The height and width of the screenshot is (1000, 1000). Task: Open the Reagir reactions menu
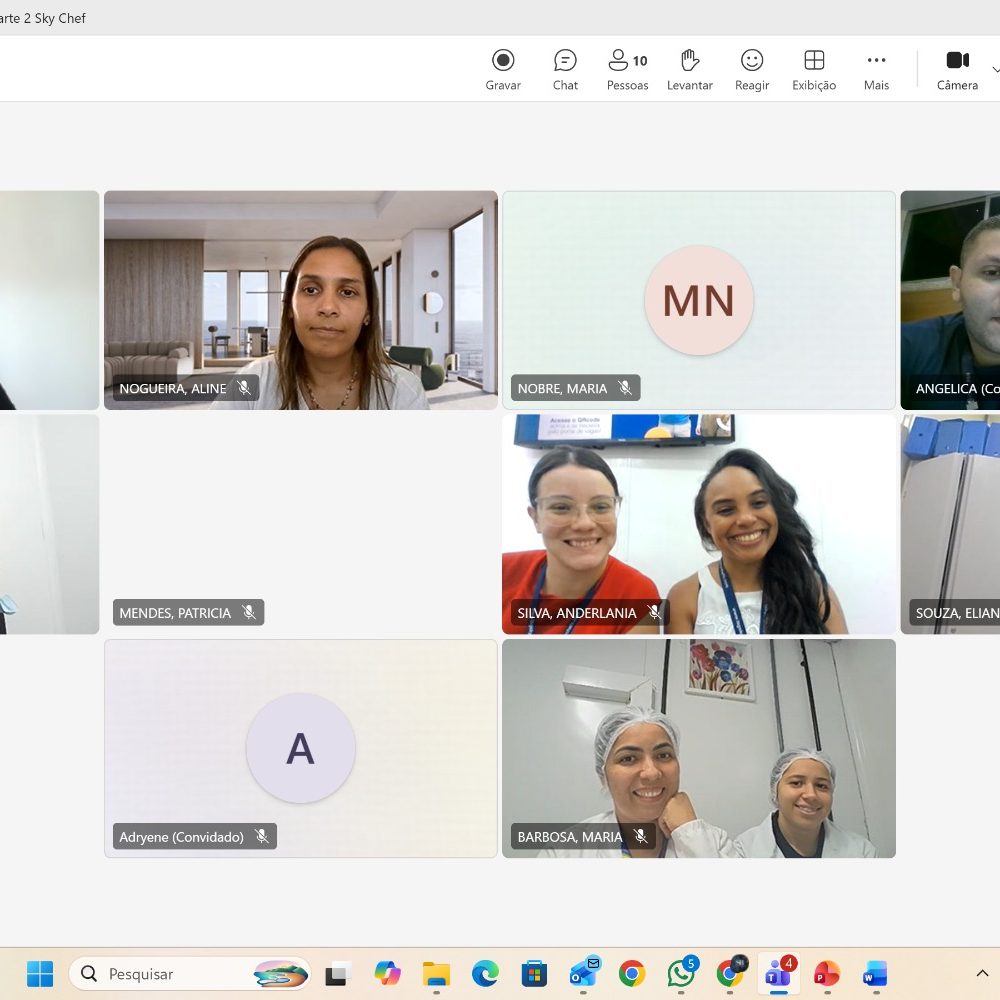(x=752, y=70)
